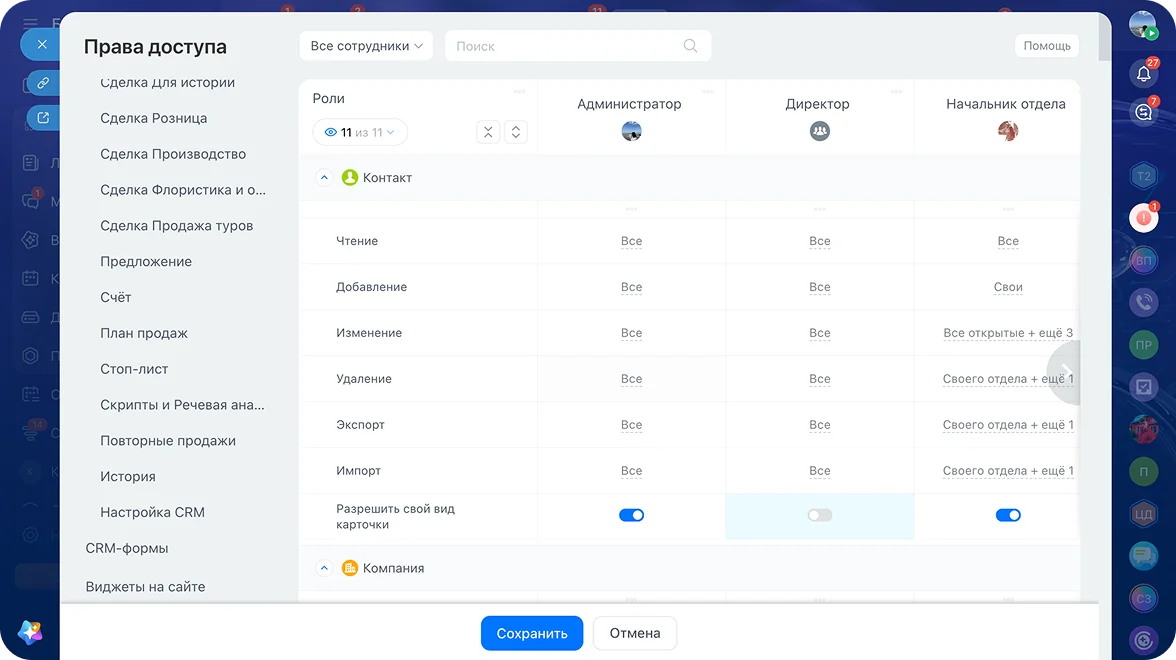This screenshot has height=660, width=1176.
Task: Click the T2 hexagon icon
Action: click(x=1144, y=176)
